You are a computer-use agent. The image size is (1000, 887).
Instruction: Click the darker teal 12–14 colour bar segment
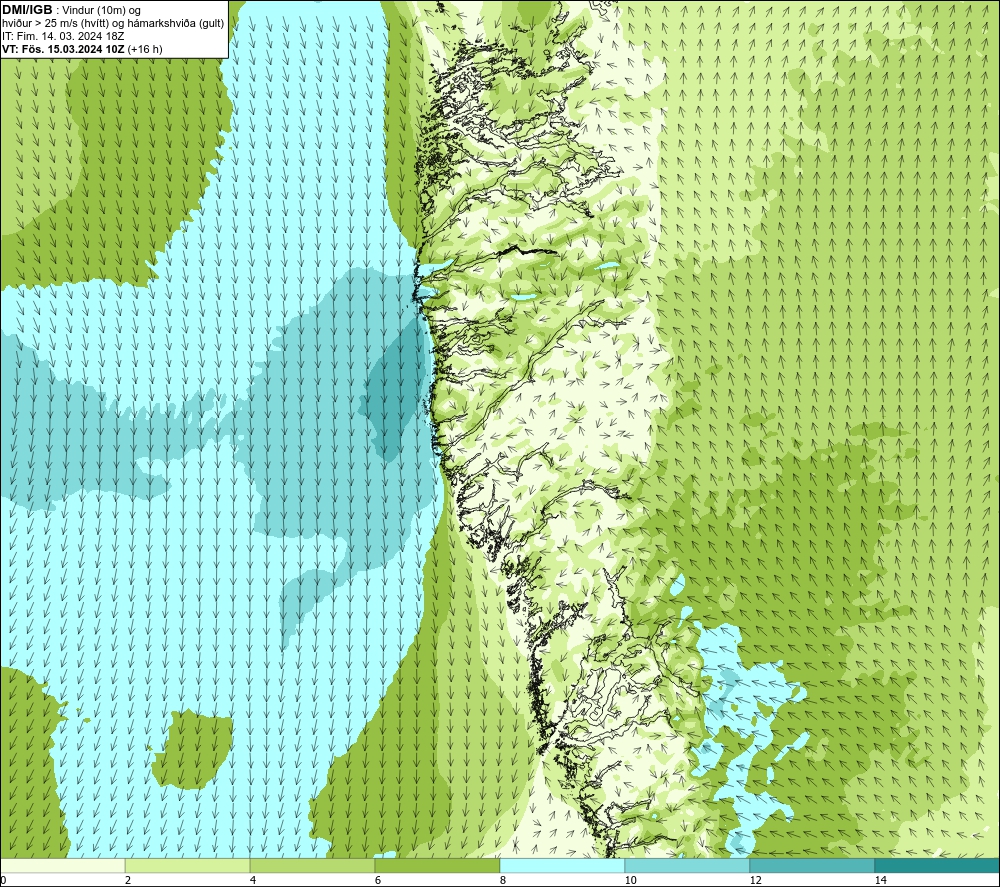pos(812,866)
